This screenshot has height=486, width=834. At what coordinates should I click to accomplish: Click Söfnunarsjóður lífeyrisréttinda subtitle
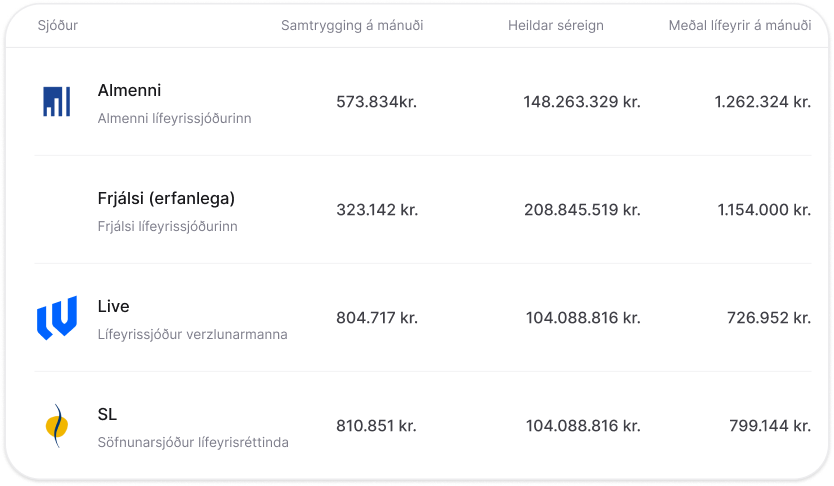pos(193,442)
